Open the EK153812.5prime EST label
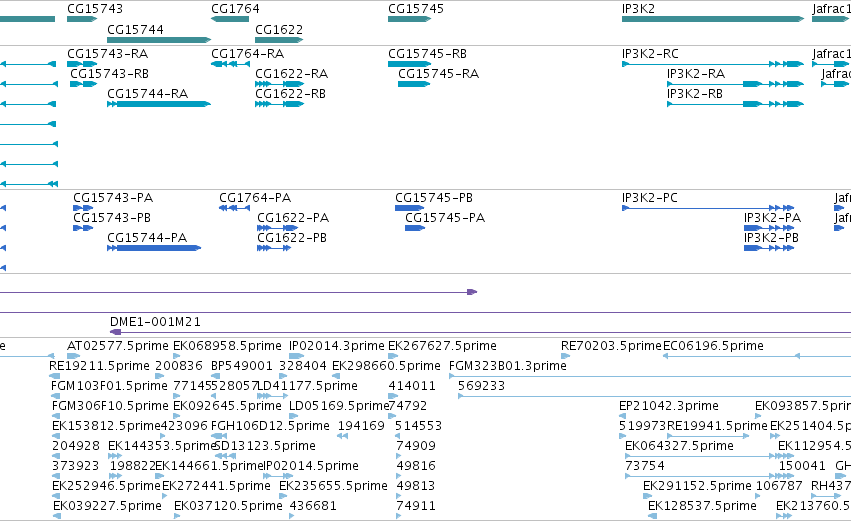 tap(106, 426)
